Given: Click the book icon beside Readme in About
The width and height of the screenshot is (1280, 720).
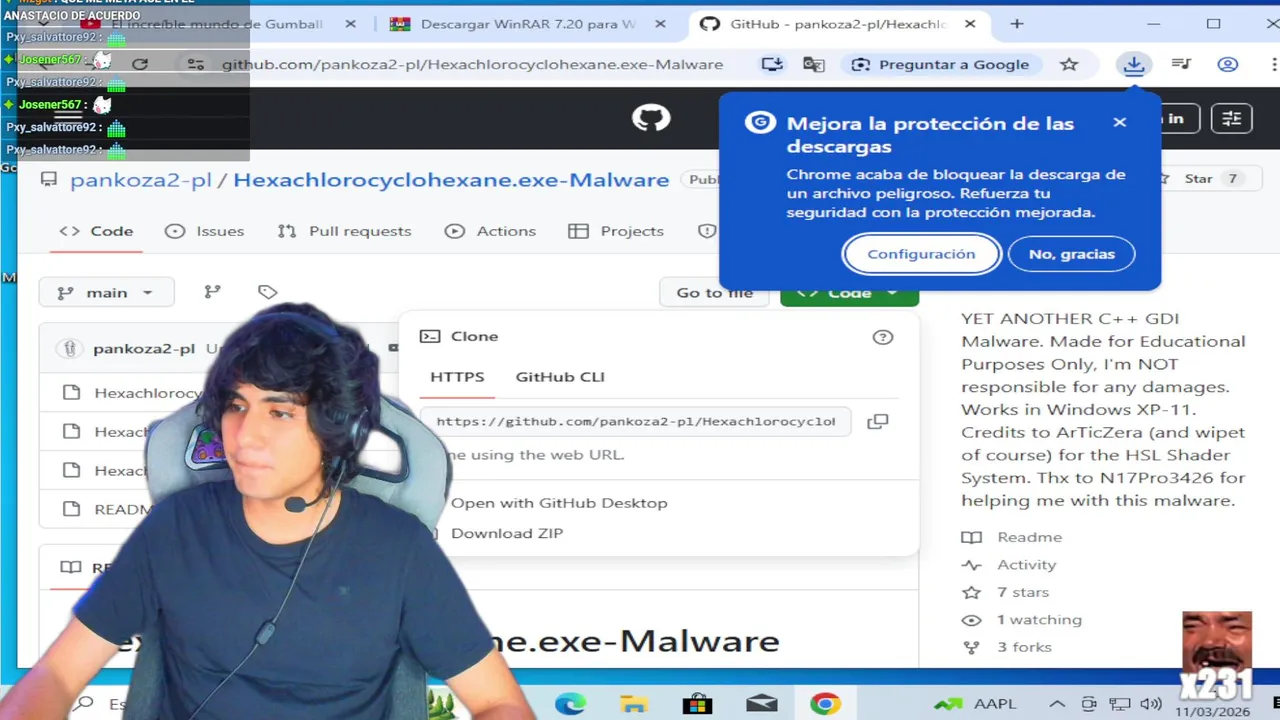Looking at the screenshot, I should [971, 537].
